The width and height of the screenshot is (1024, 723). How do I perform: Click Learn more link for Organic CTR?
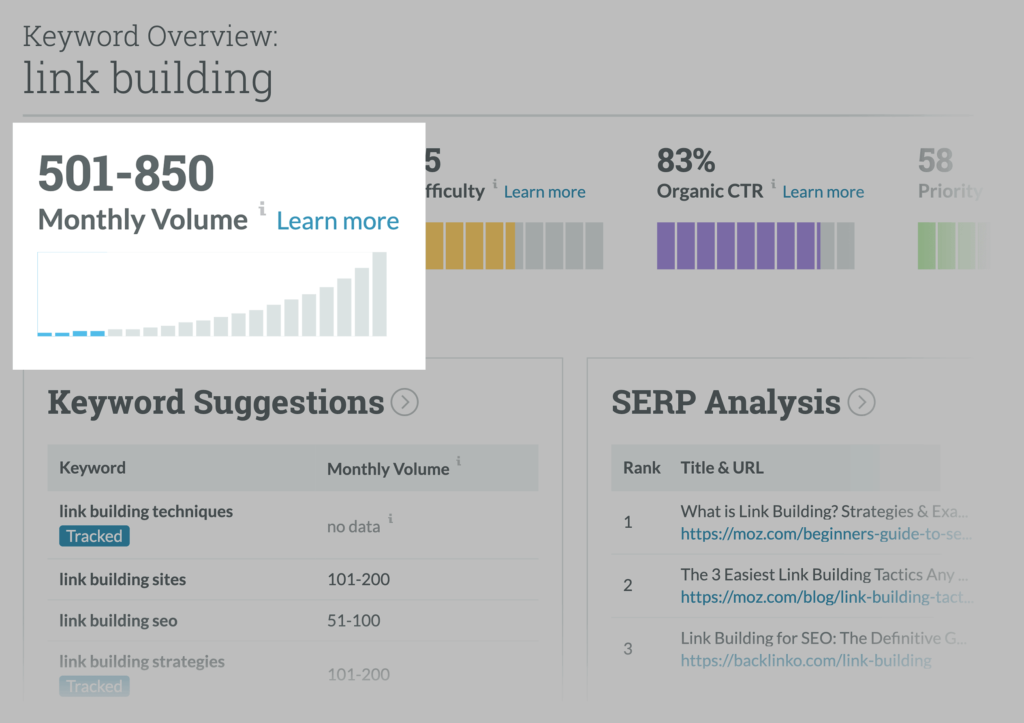coord(823,192)
